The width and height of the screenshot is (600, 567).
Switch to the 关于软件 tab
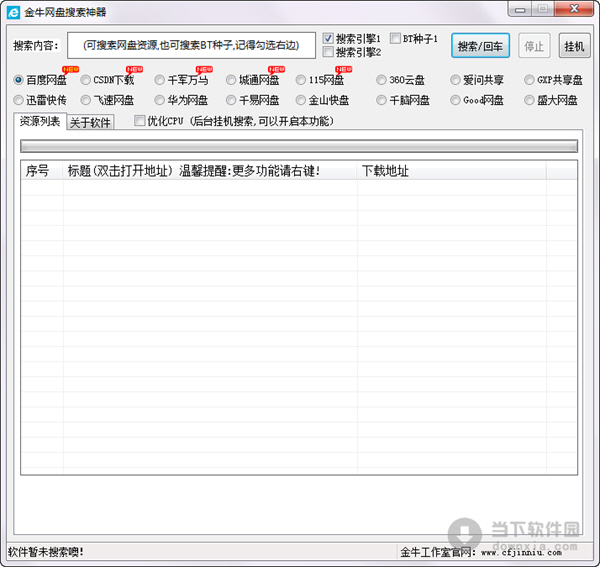tap(91, 123)
